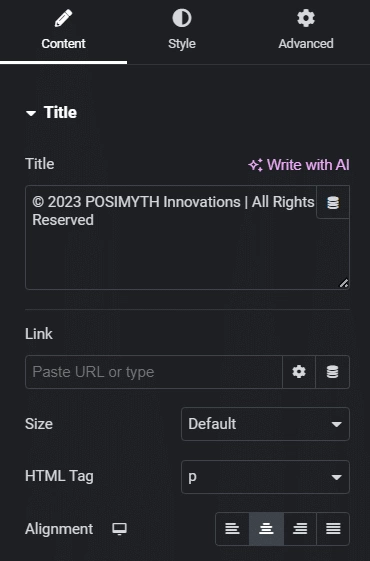Open dynamic tags for Link field
370x561 pixels.
coord(332,372)
